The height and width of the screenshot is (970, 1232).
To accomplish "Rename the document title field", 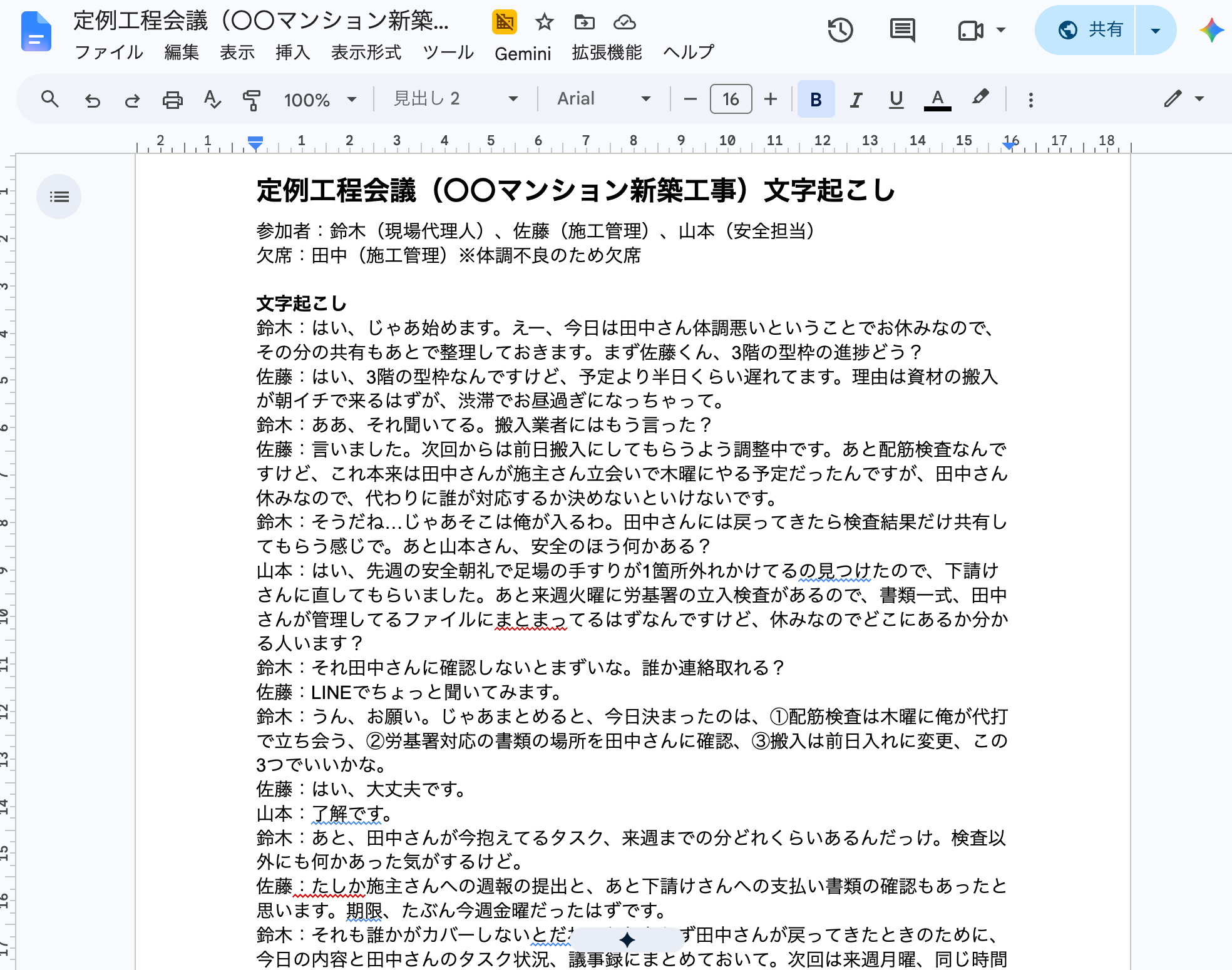I will tap(262, 21).
